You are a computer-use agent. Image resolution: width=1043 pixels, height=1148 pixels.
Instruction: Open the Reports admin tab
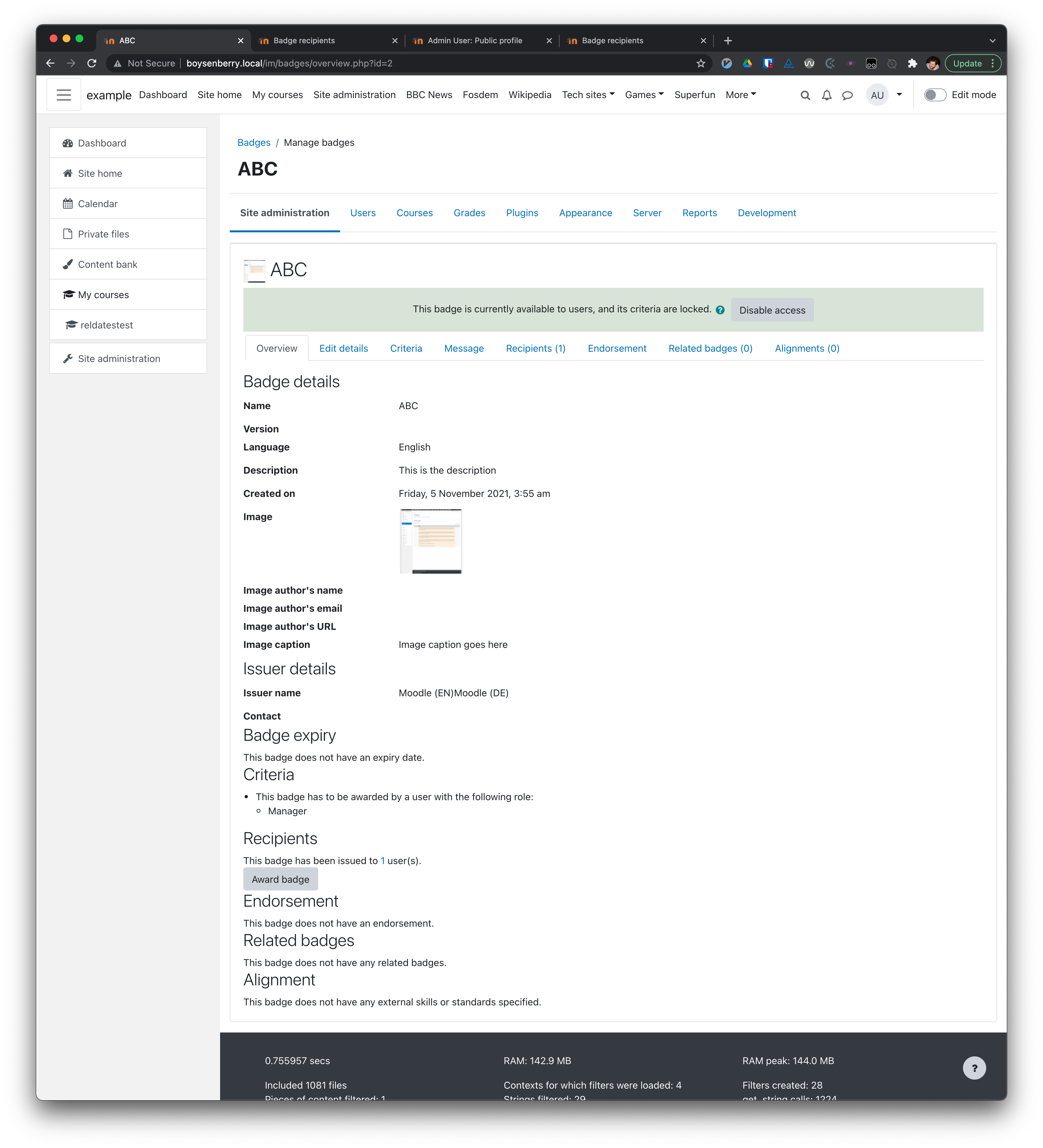700,212
